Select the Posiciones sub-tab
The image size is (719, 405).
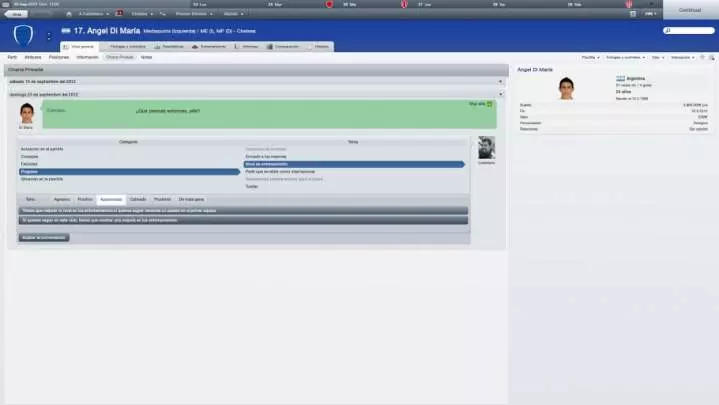point(59,57)
